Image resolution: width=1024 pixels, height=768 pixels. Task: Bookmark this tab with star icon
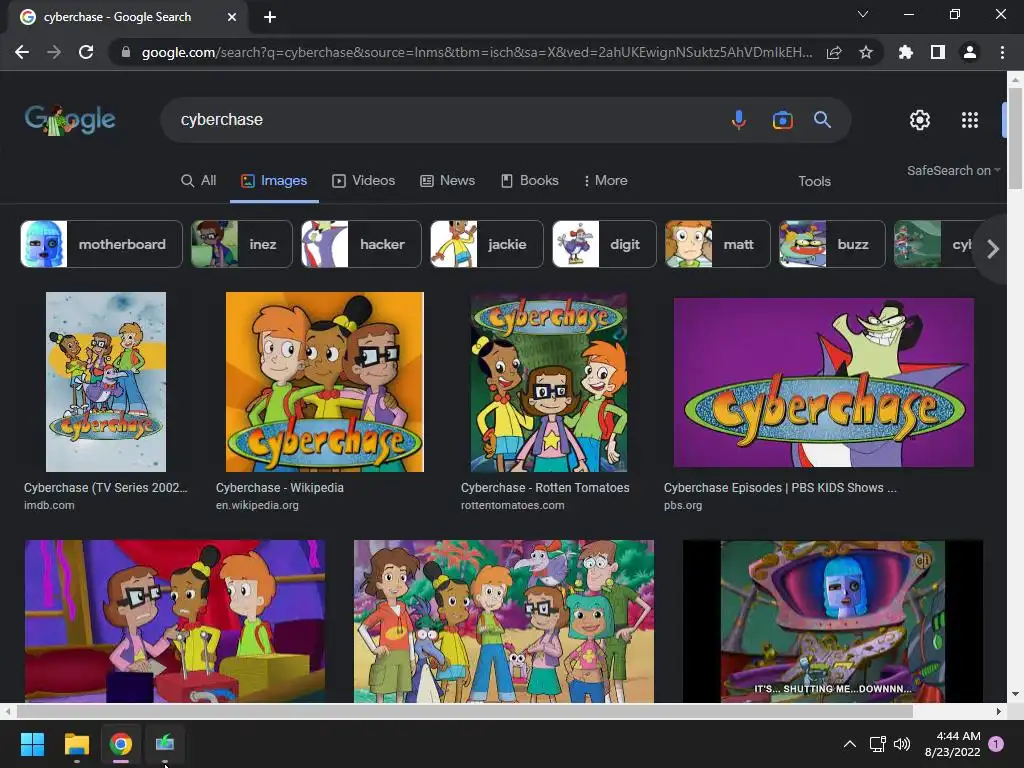tap(866, 52)
